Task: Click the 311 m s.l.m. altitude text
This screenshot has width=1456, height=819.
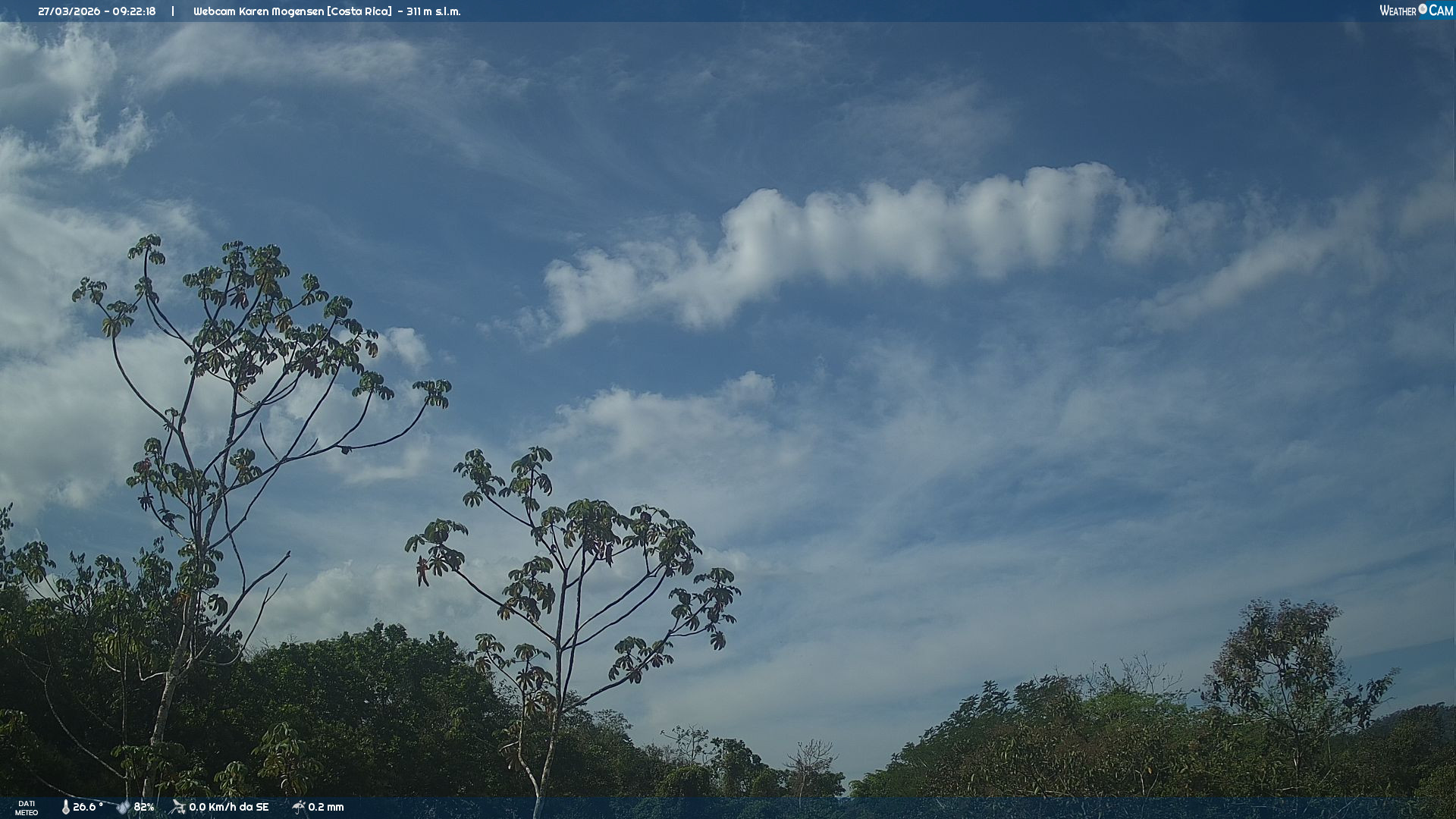Action: point(433,11)
